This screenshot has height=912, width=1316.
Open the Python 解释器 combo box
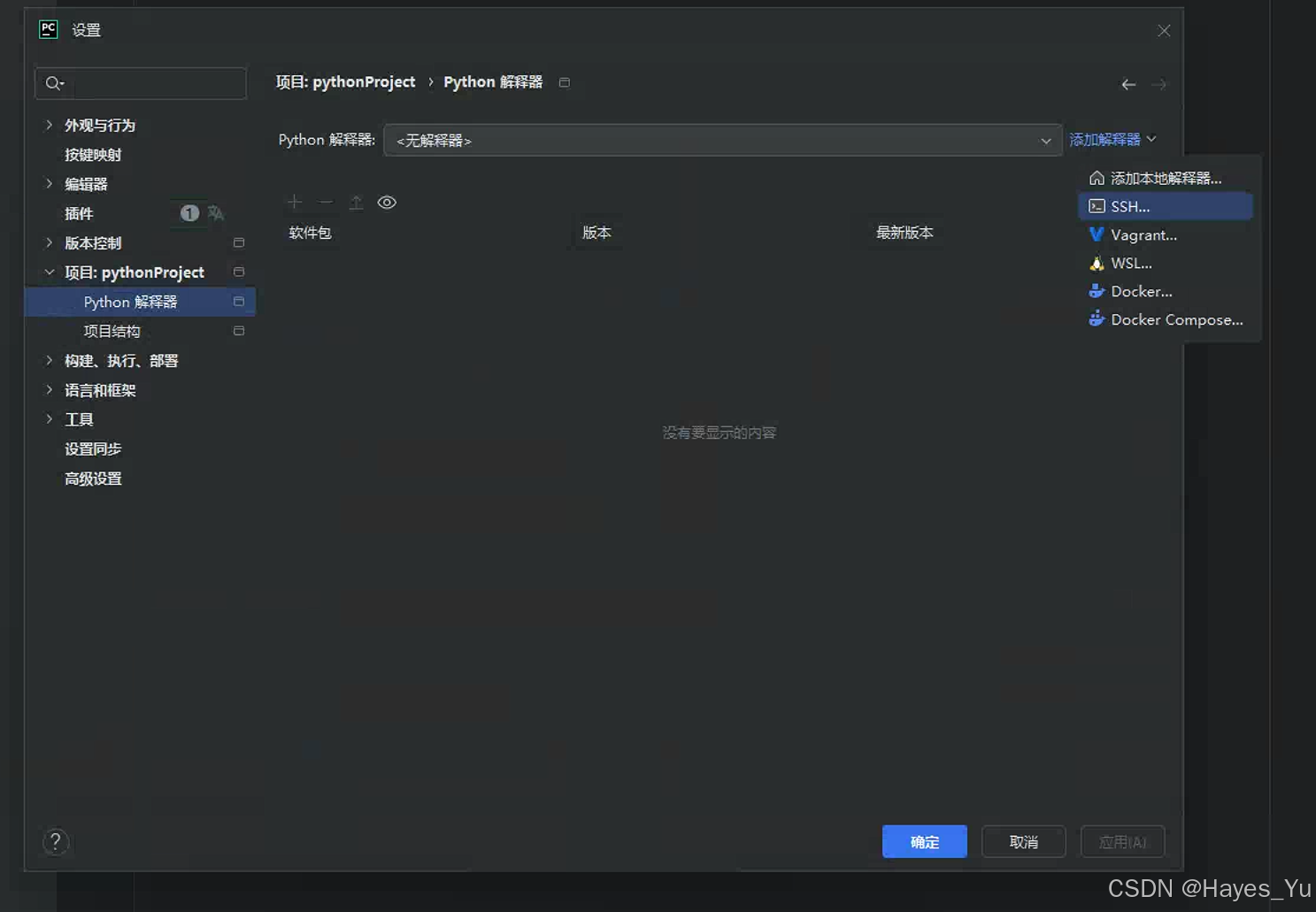pyautogui.click(x=722, y=141)
